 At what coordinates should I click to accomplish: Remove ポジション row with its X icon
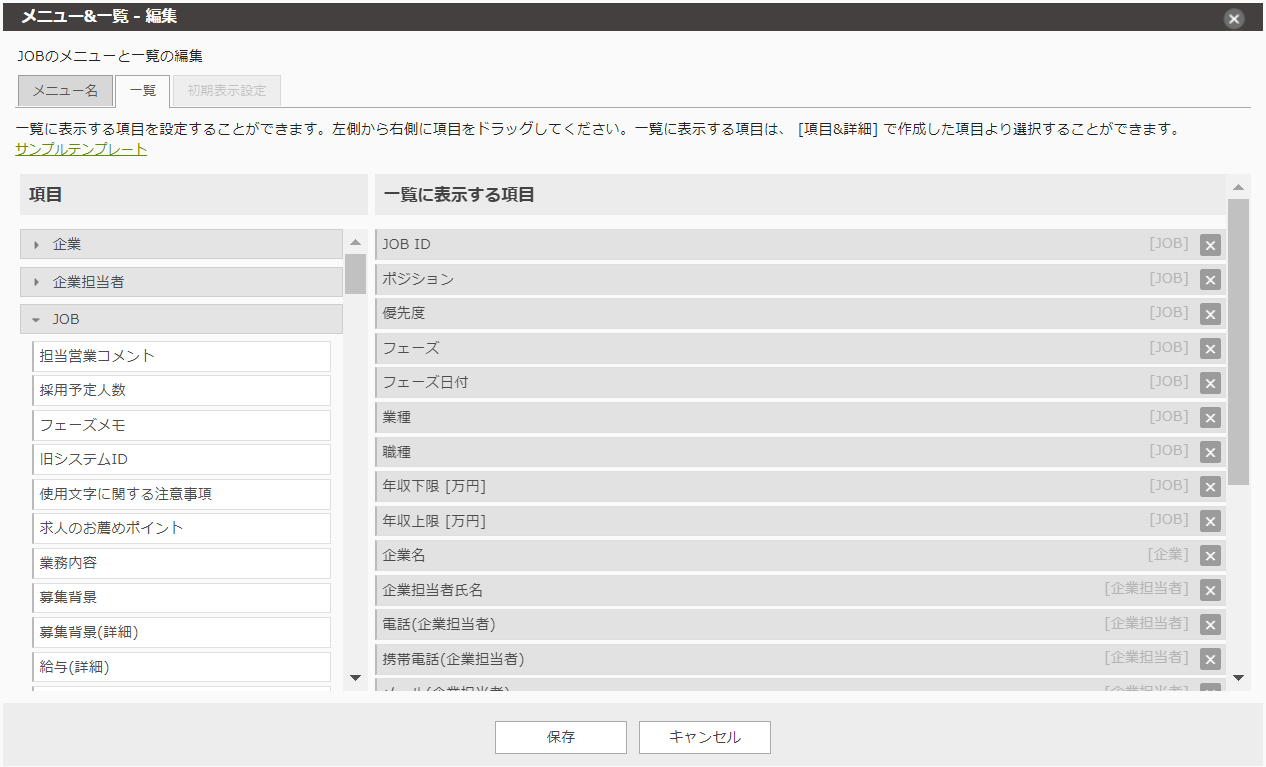[1210, 280]
